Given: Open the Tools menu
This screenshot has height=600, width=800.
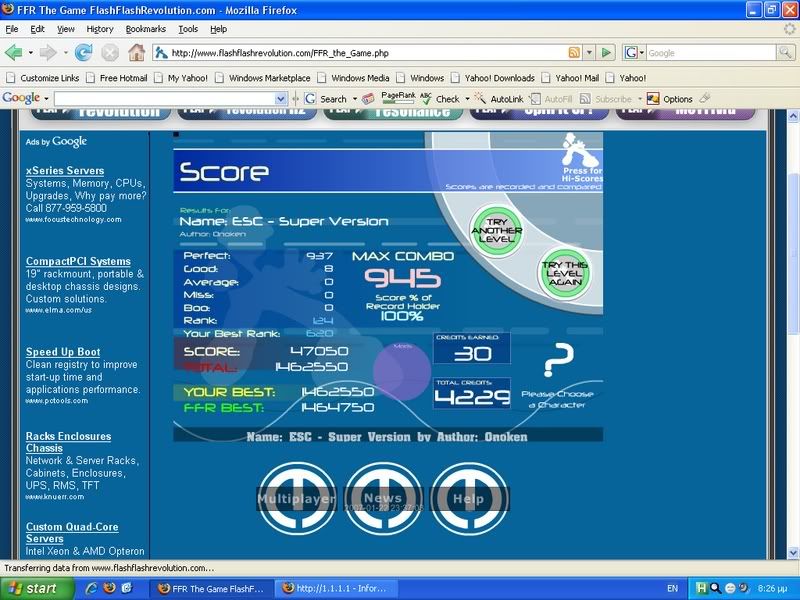Looking at the screenshot, I should [x=188, y=29].
